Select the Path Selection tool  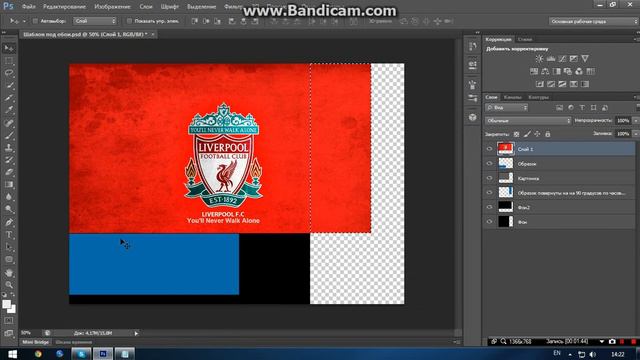point(9,247)
